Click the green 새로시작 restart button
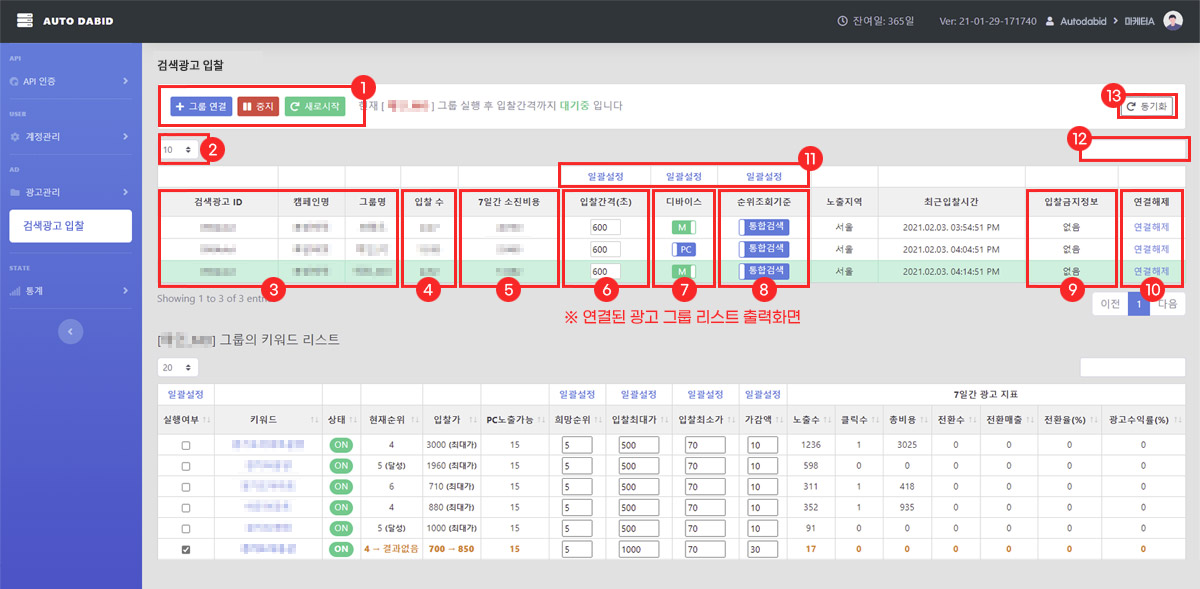1200x589 pixels. click(314, 105)
